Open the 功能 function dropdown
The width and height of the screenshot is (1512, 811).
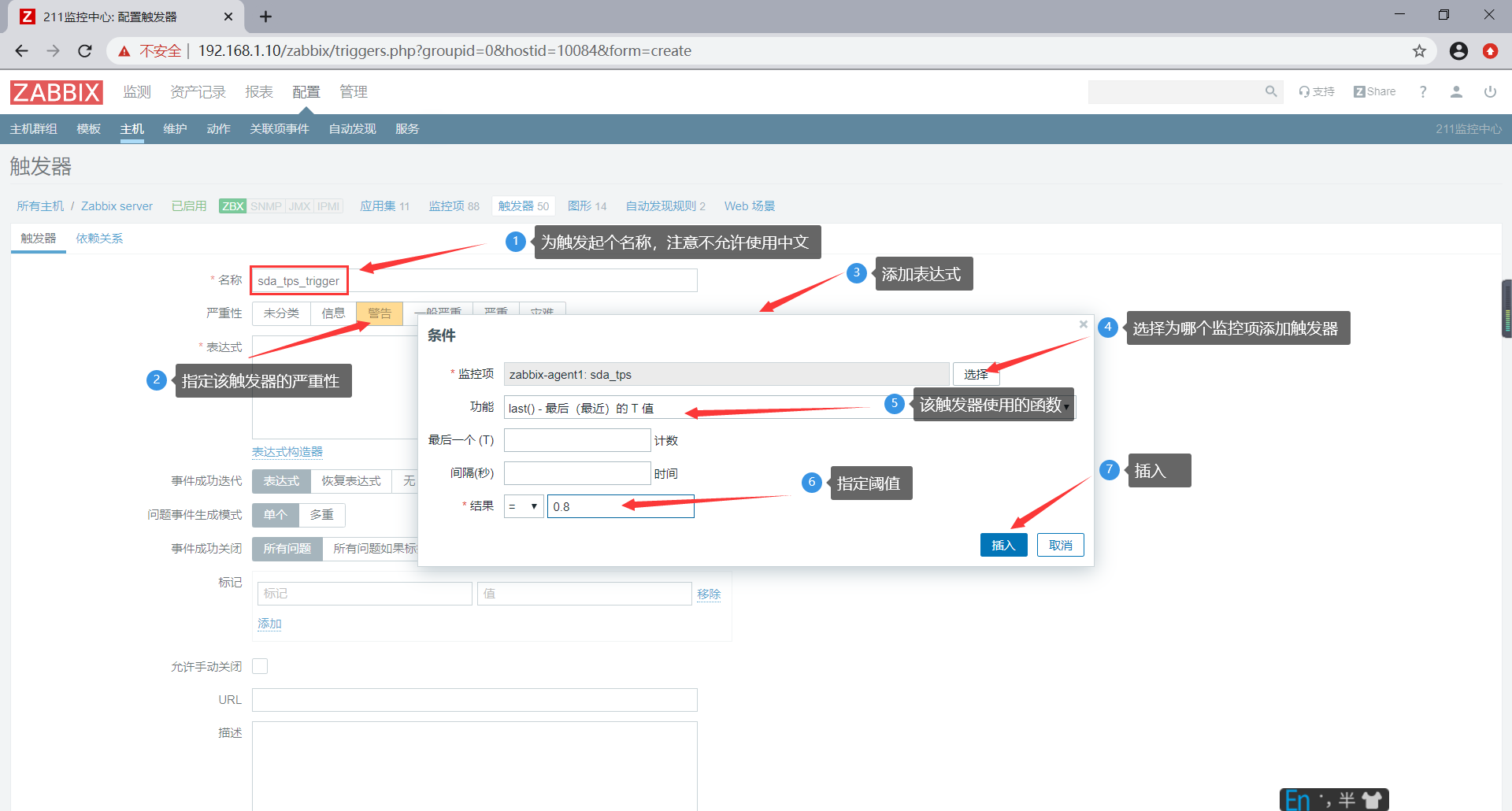point(790,408)
